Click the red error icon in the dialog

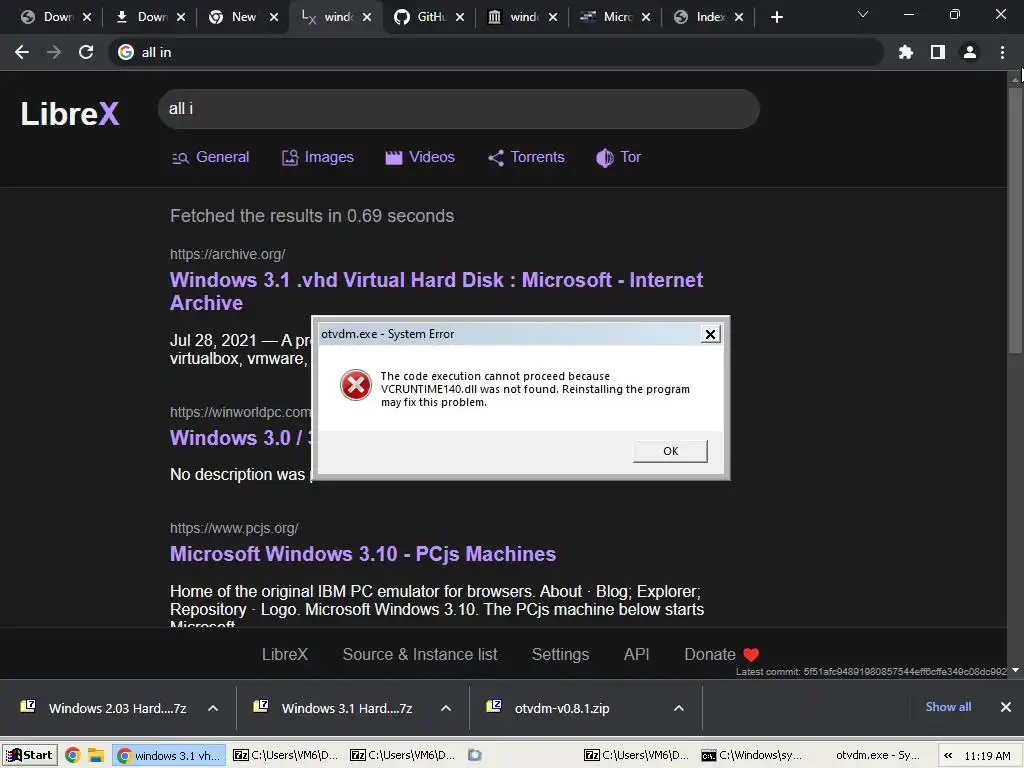(x=356, y=385)
